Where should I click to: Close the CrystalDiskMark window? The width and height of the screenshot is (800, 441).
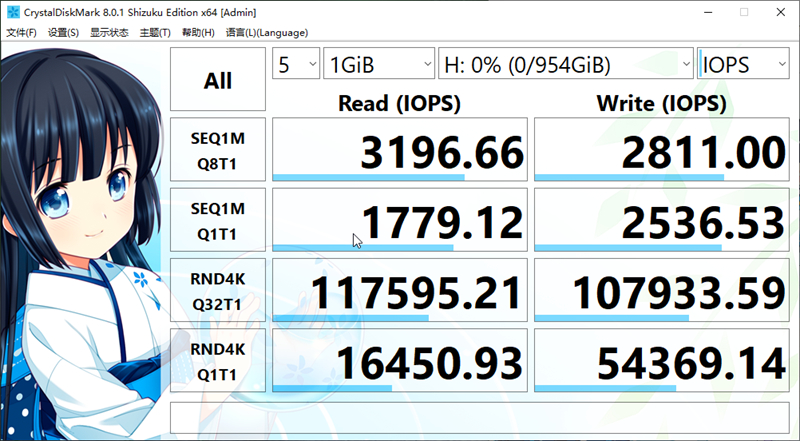point(781,12)
